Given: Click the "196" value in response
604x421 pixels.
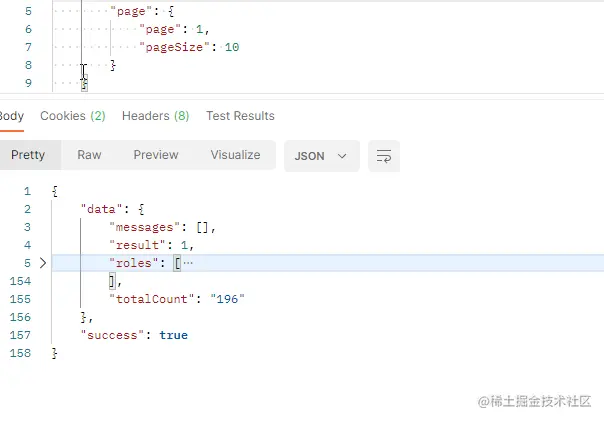Looking at the screenshot, I should pos(227,299).
